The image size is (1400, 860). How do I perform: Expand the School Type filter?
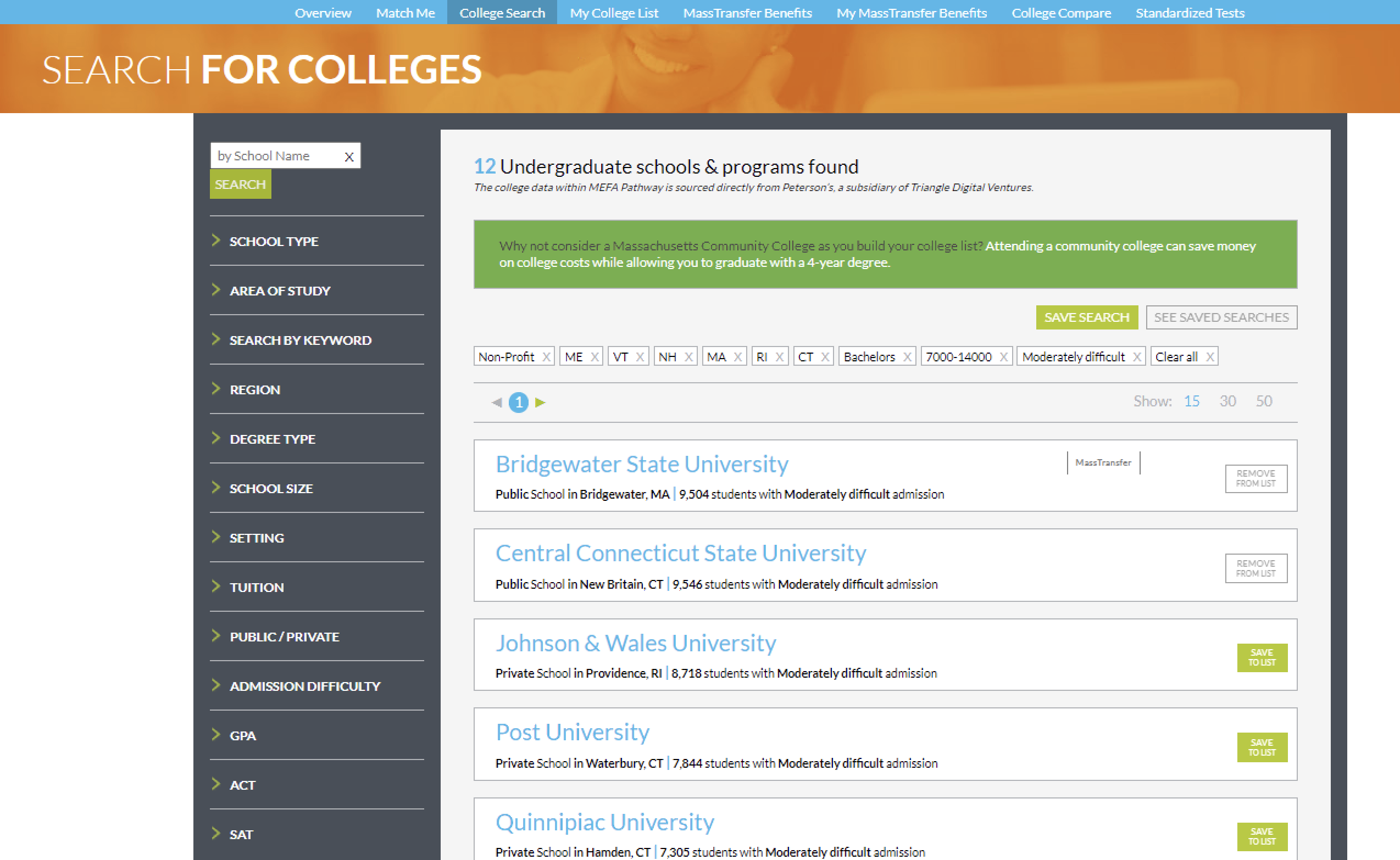[x=273, y=241]
